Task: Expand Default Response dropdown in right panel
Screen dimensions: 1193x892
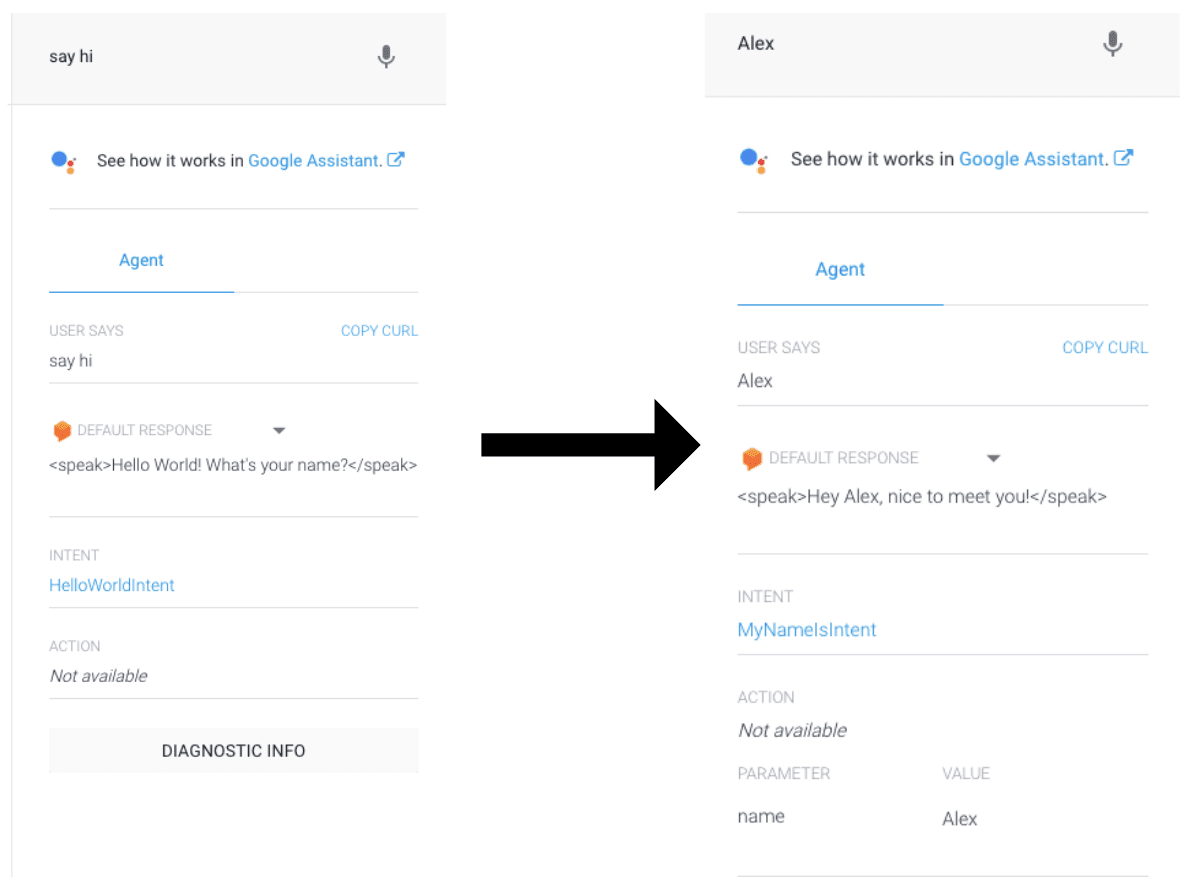Action: tap(993, 458)
